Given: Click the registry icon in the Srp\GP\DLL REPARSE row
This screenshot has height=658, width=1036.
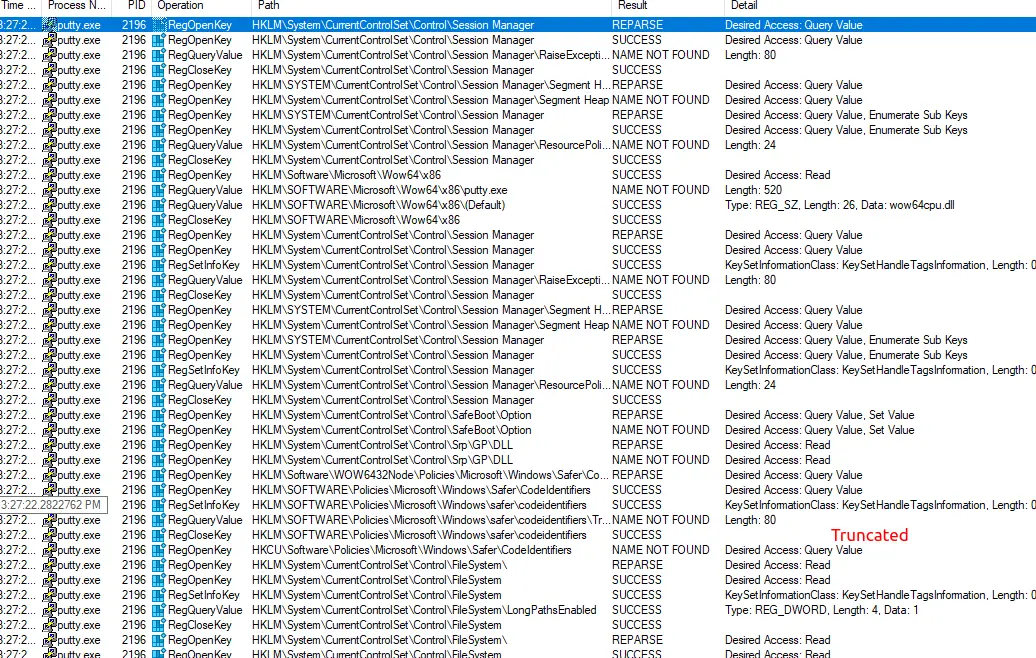Looking at the screenshot, I should click(159, 446).
